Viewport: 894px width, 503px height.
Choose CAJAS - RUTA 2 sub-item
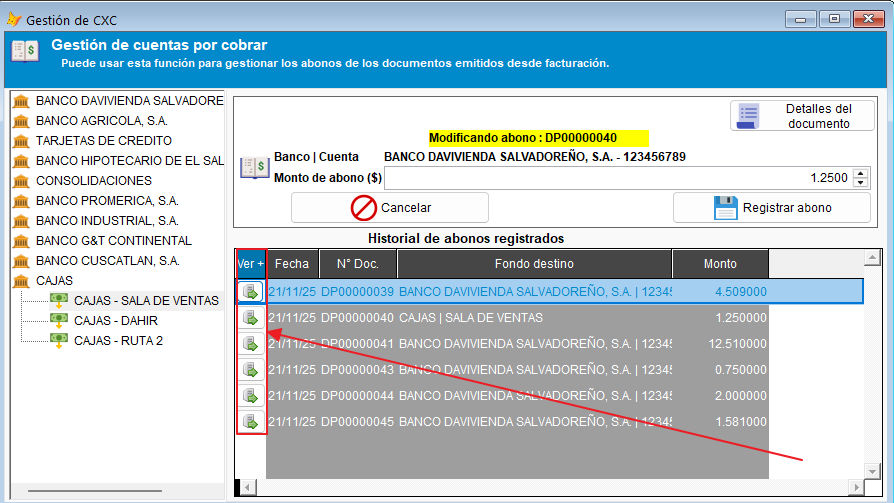click(118, 340)
